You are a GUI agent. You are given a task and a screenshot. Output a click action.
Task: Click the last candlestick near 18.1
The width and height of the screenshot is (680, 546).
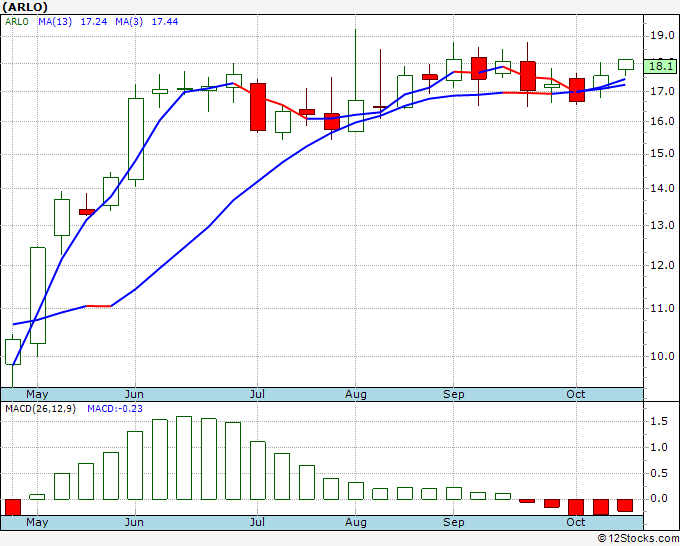coord(626,64)
